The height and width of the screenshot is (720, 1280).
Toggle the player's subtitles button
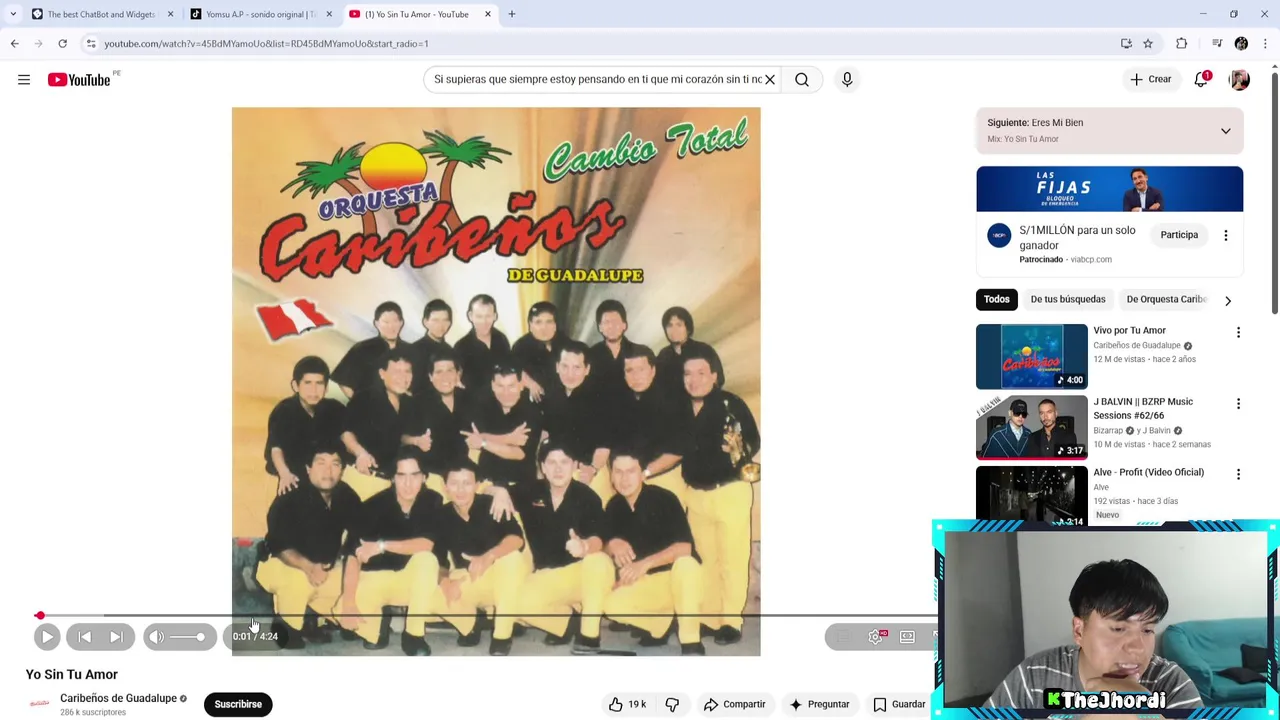point(844,637)
